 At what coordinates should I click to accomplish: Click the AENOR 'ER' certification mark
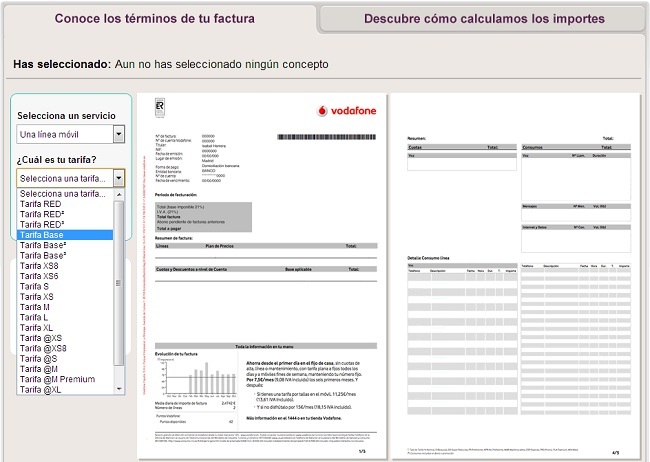click(160, 107)
